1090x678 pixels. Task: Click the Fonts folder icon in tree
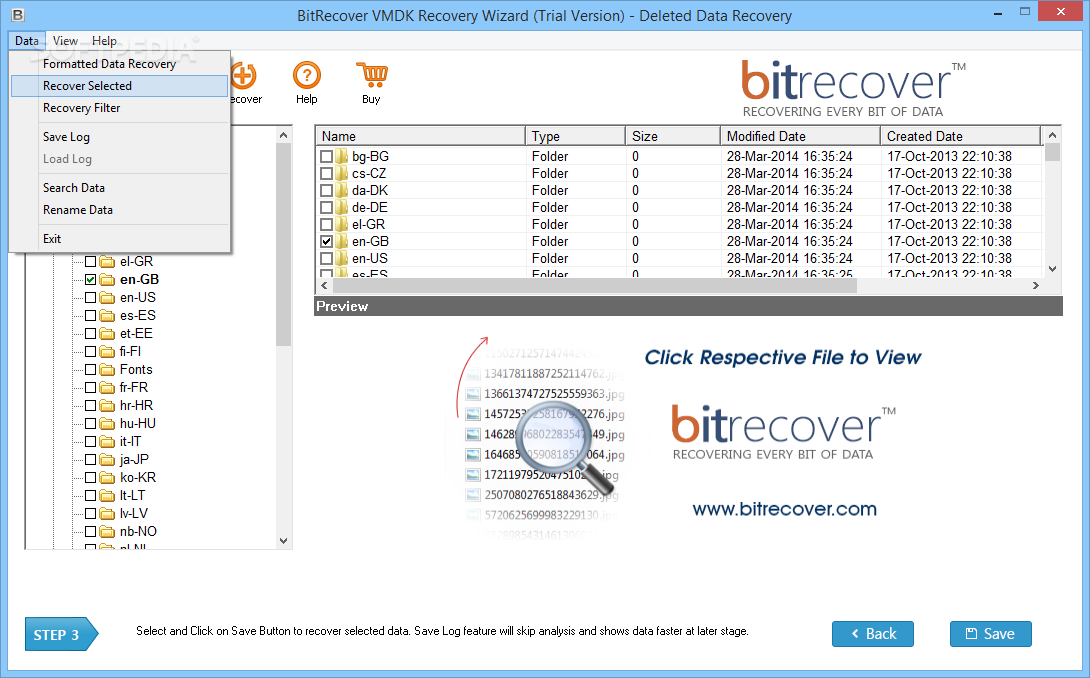point(107,369)
